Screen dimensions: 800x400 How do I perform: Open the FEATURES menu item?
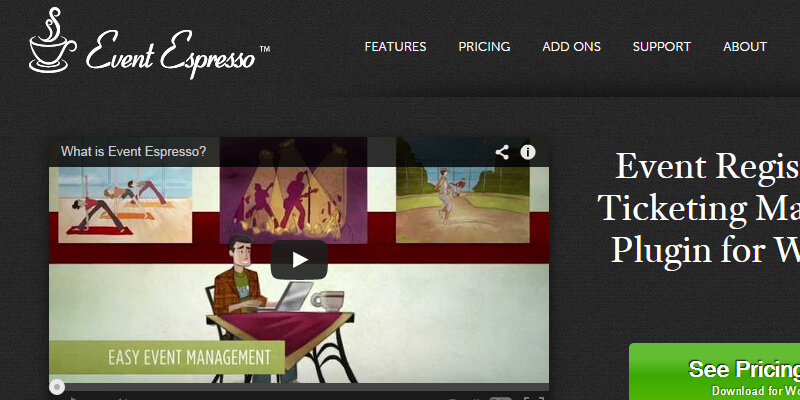(395, 46)
